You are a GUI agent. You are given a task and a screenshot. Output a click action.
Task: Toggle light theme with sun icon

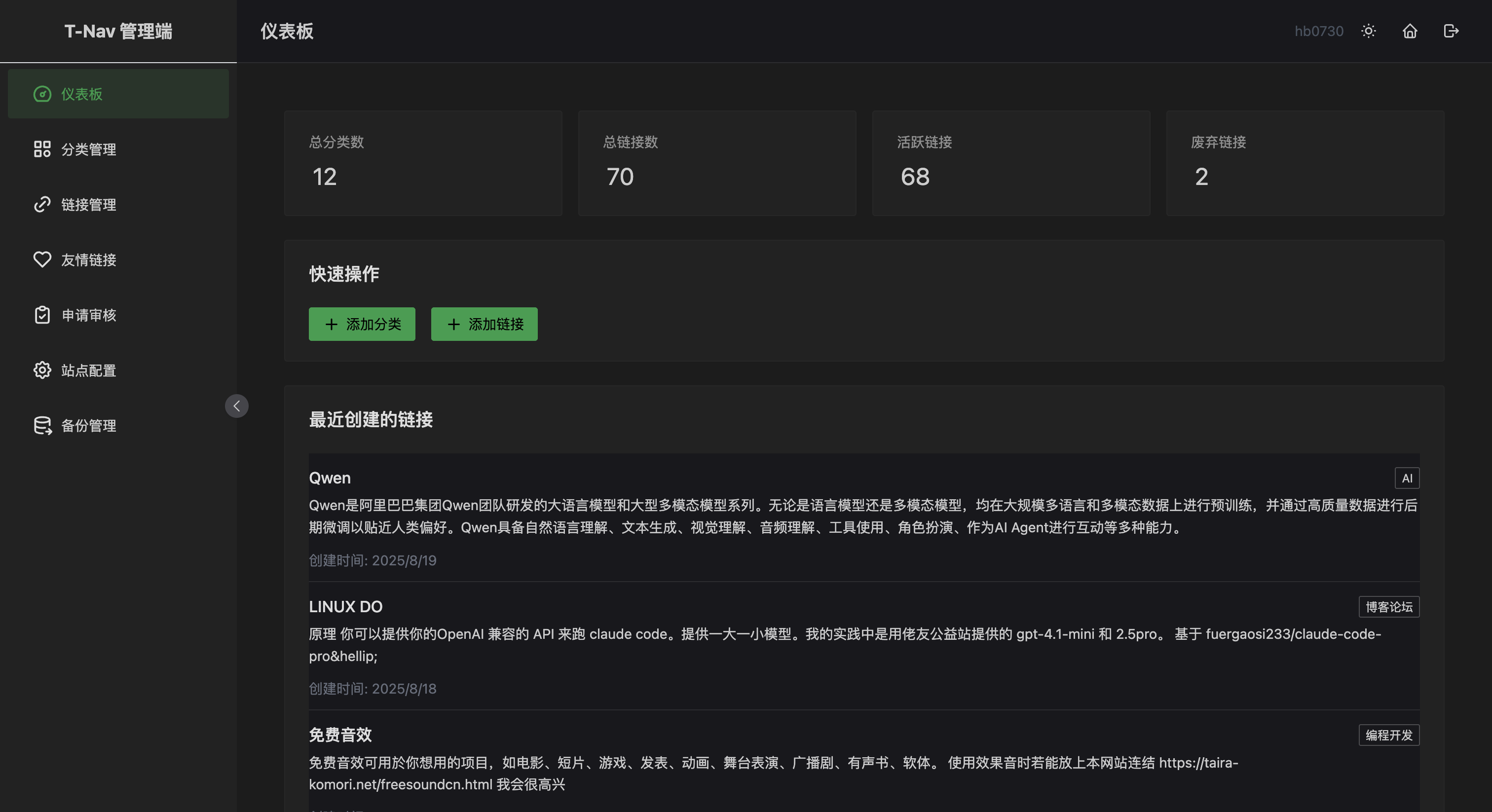click(1369, 31)
